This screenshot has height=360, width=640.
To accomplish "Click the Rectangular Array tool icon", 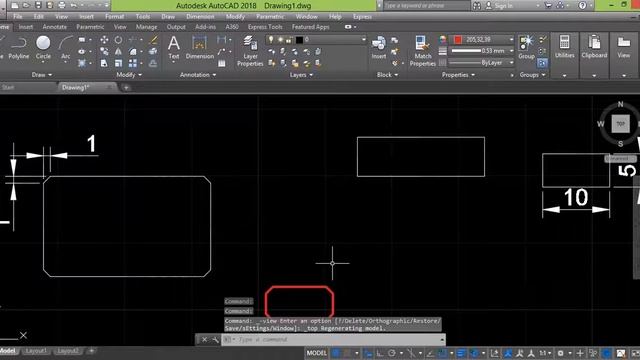I will click(x=133, y=63).
